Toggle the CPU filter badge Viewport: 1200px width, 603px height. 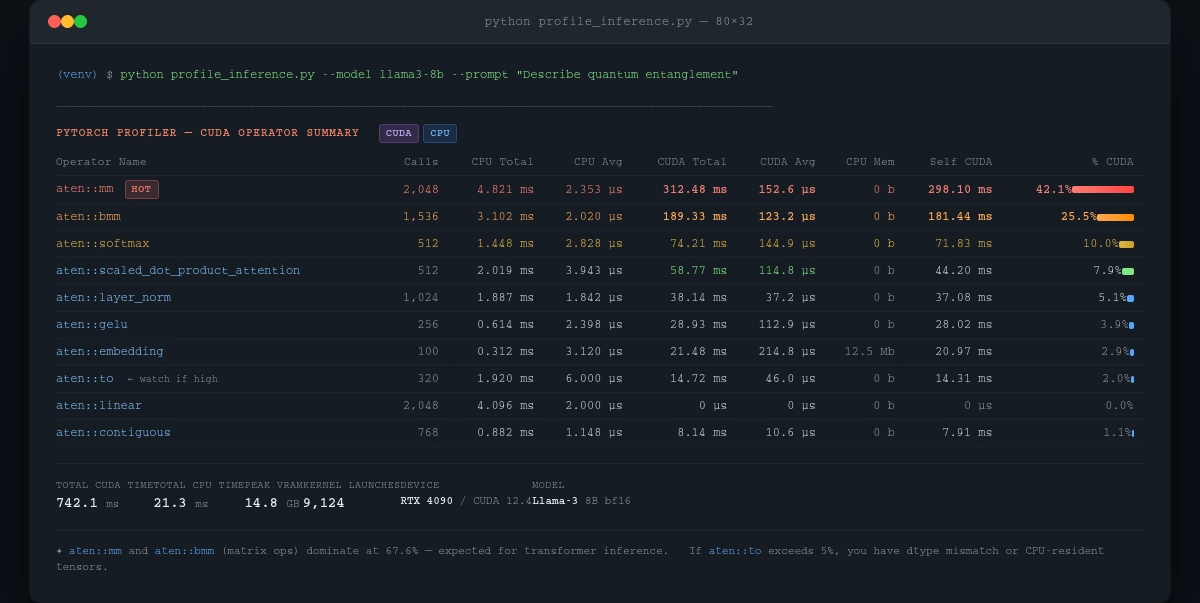440,133
